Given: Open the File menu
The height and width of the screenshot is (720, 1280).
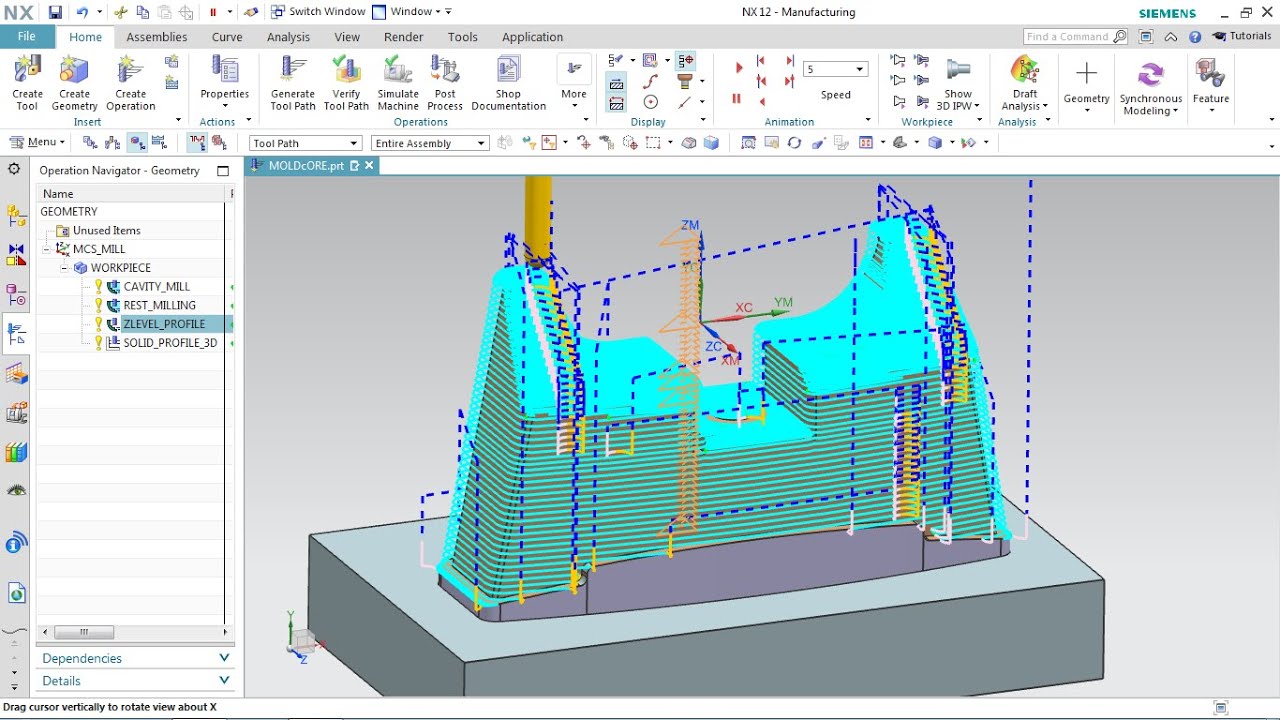Looking at the screenshot, I should [x=27, y=37].
